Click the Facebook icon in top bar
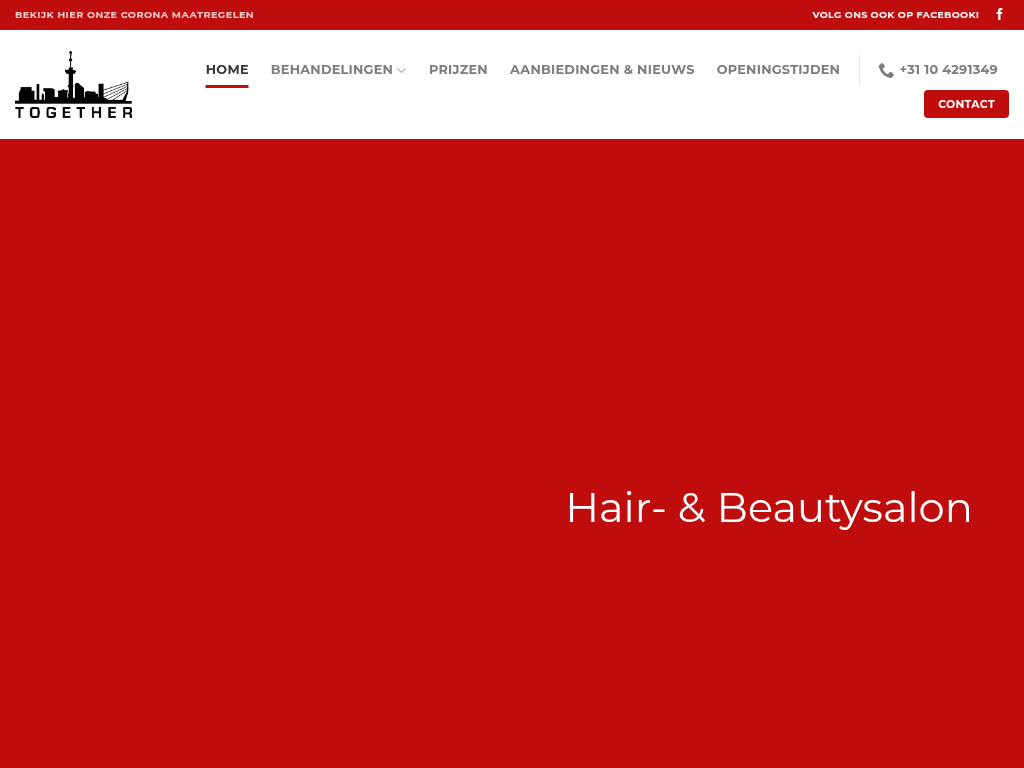Image resolution: width=1024 pixels, height=768 pixels. point(999,15)
